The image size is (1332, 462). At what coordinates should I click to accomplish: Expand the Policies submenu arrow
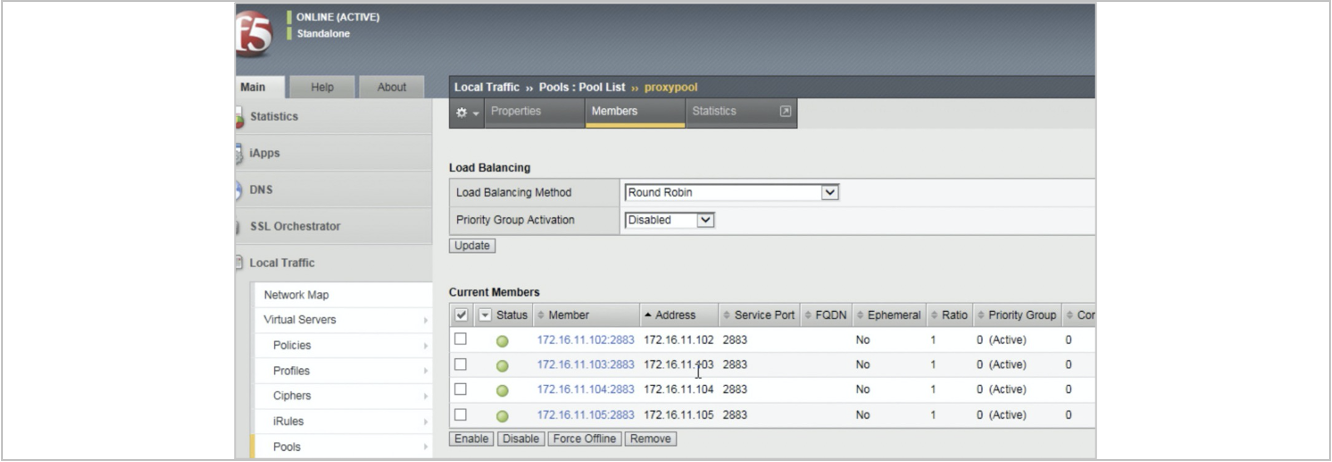point(426,346)
